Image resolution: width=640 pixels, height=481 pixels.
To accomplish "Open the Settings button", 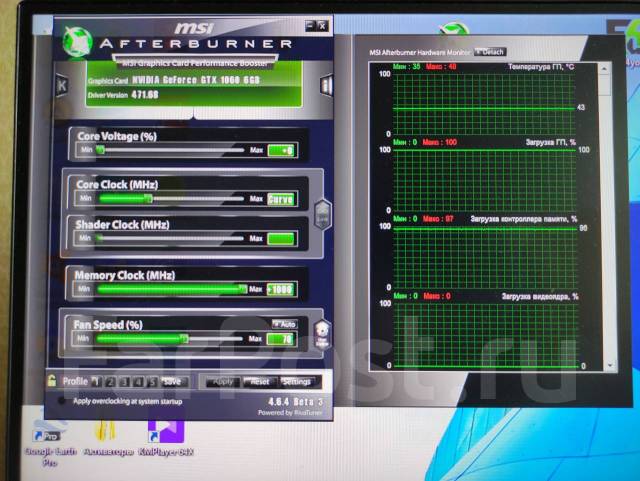I will [297, 381].
